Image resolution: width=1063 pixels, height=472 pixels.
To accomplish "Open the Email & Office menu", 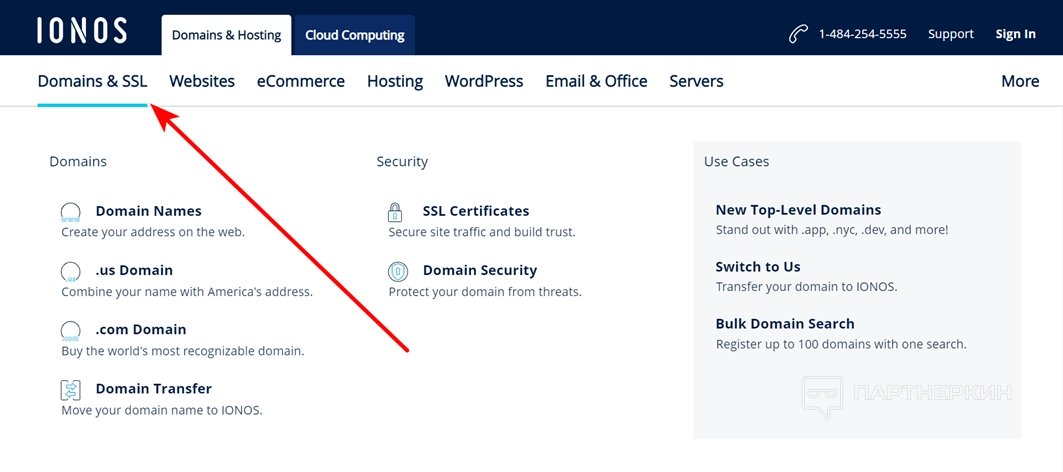I will point(596,81).
